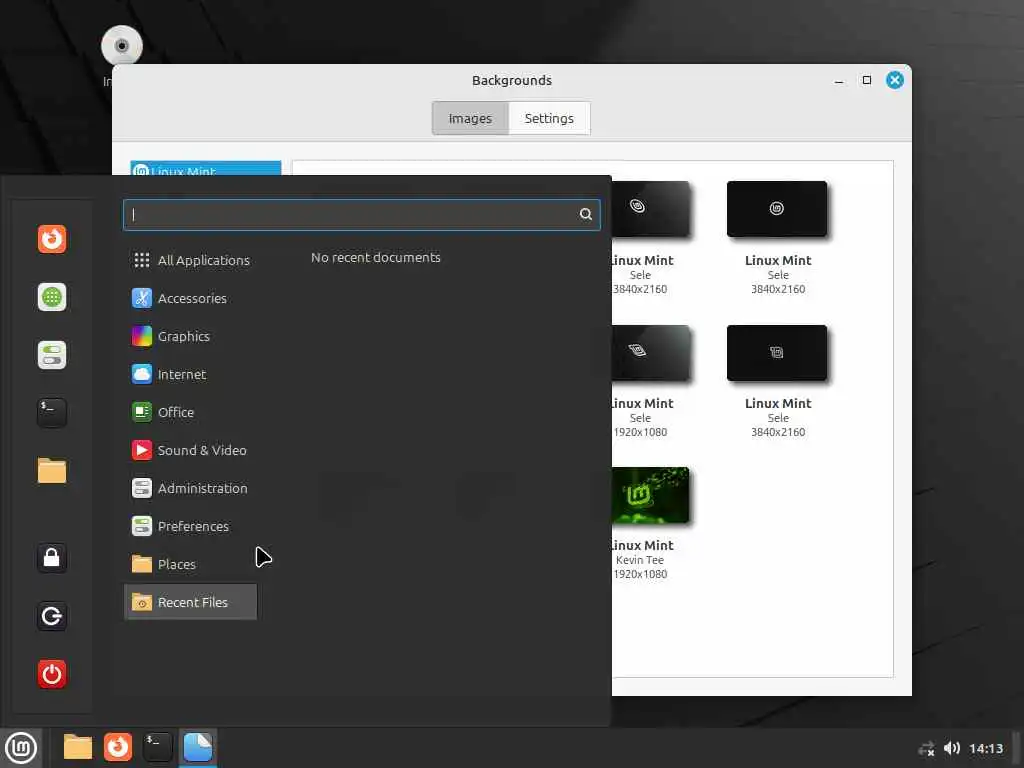This screenshot has height=768, width=1024.
Task: Lock the screen using the padlock icon
Action: coord(52,558)
